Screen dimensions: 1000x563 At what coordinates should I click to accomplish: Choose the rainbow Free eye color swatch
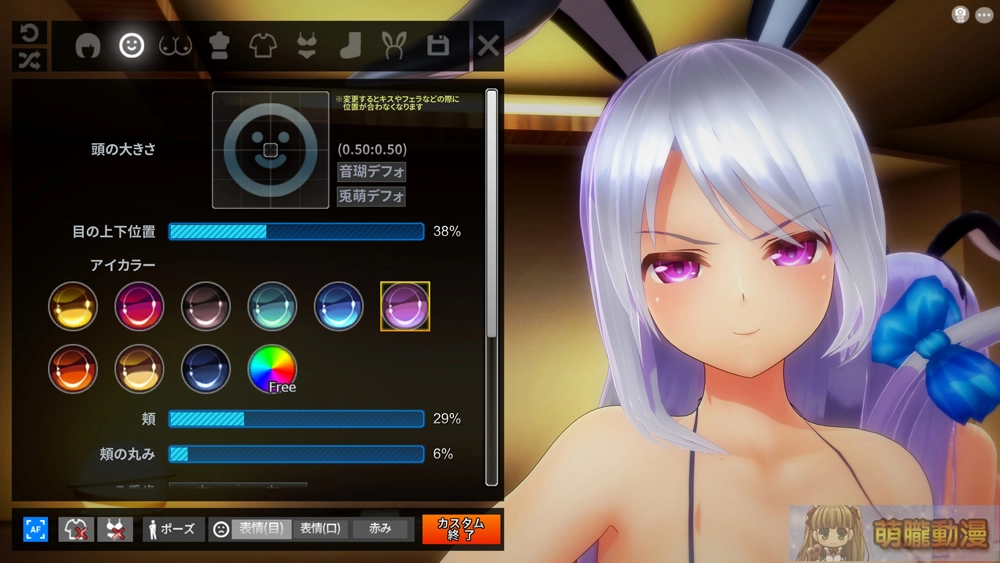click(272, 368)
